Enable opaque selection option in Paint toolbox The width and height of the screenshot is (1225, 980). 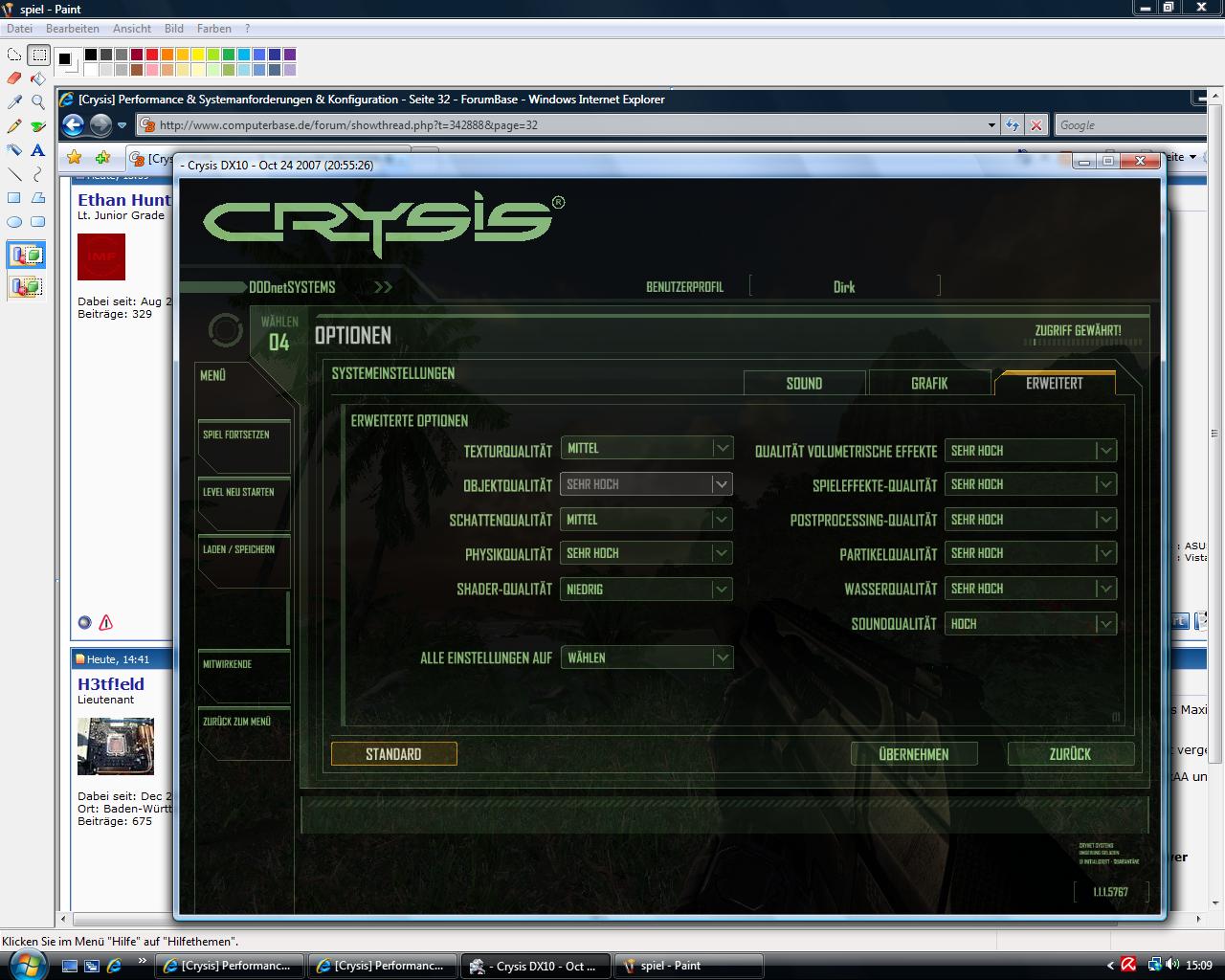tap(27, 256)
